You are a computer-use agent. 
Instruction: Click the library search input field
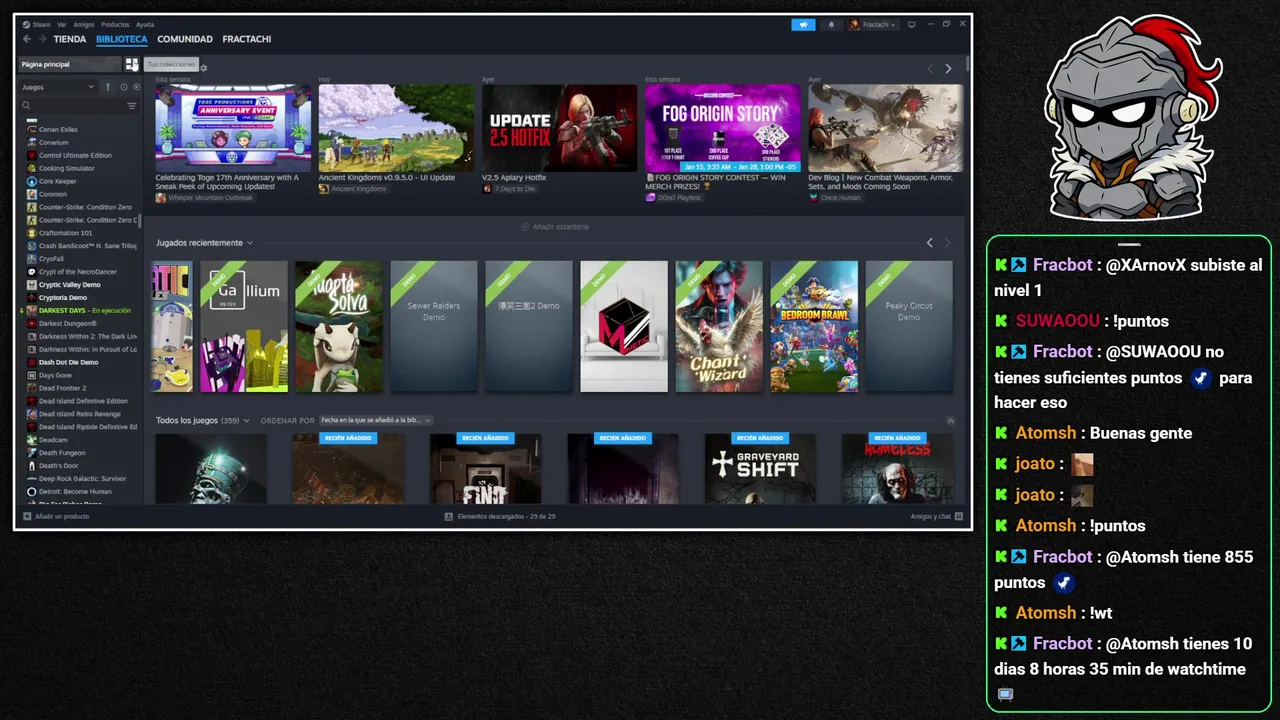[x=78, y=105]
